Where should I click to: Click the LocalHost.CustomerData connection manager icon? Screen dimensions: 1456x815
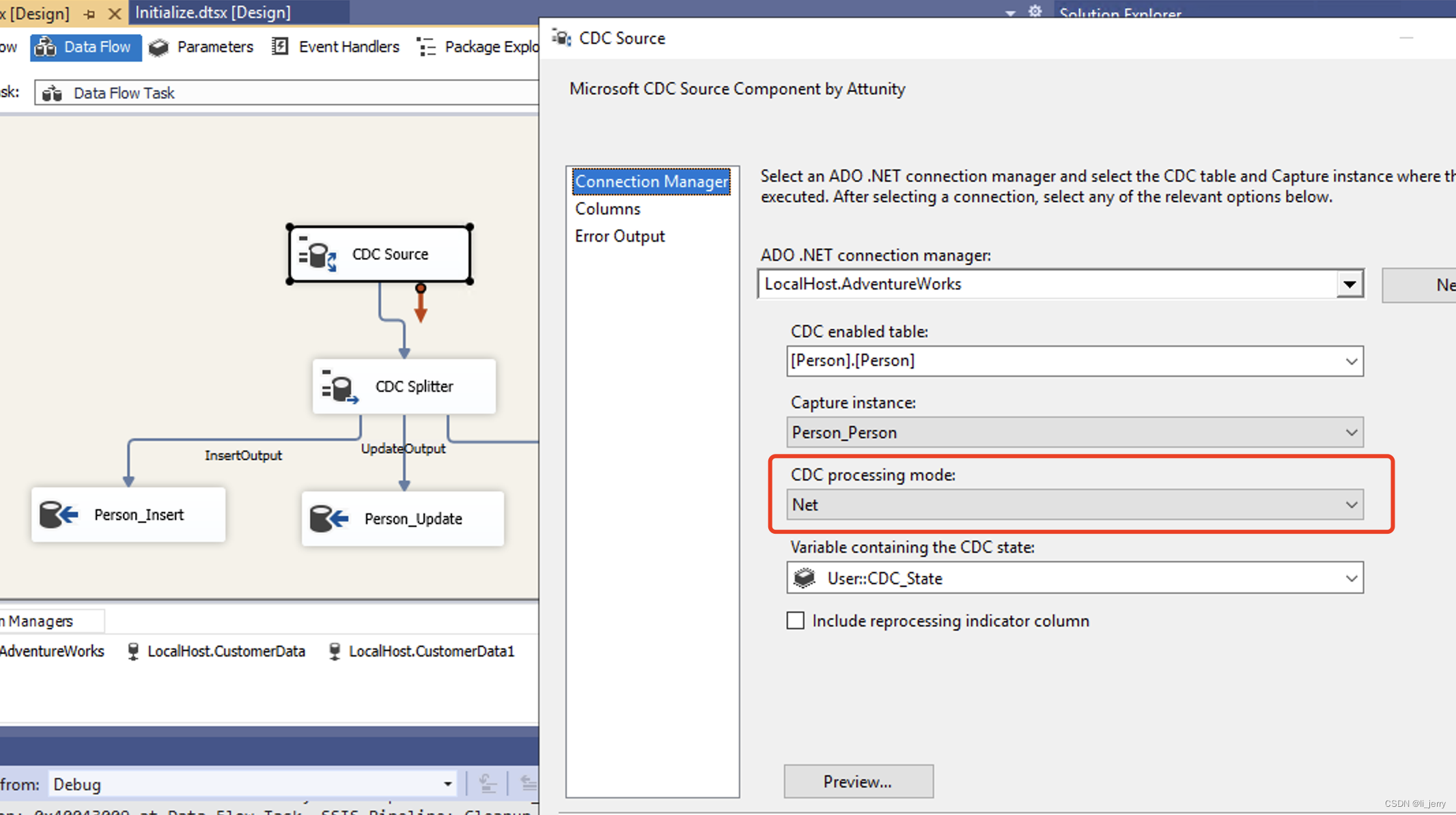[x=133, y=651]
